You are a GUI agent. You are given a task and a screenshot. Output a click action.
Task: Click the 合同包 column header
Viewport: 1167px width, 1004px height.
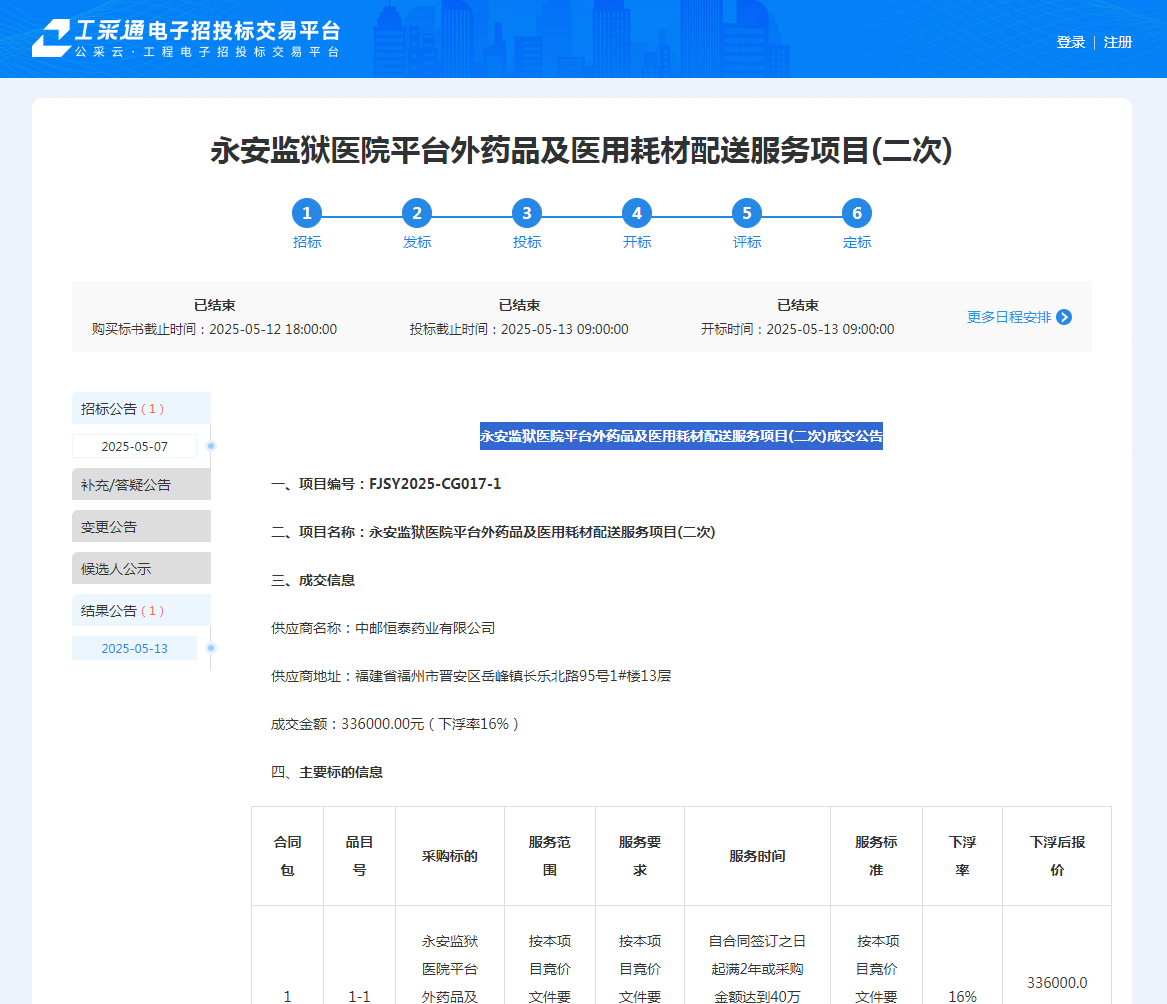pyautogui.click(x=287, y=856)
